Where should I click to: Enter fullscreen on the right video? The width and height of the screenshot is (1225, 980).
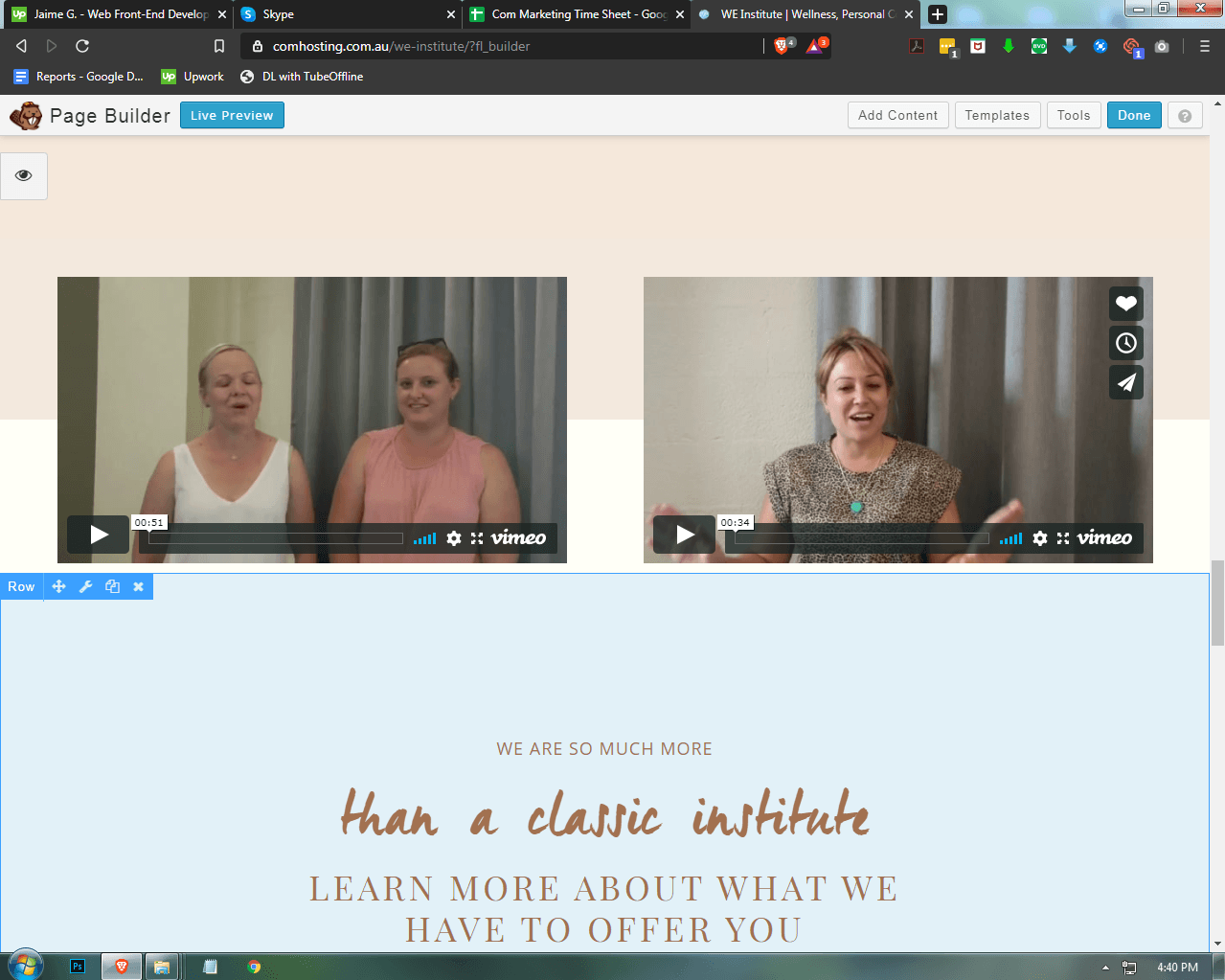(x=1063, y=538)
